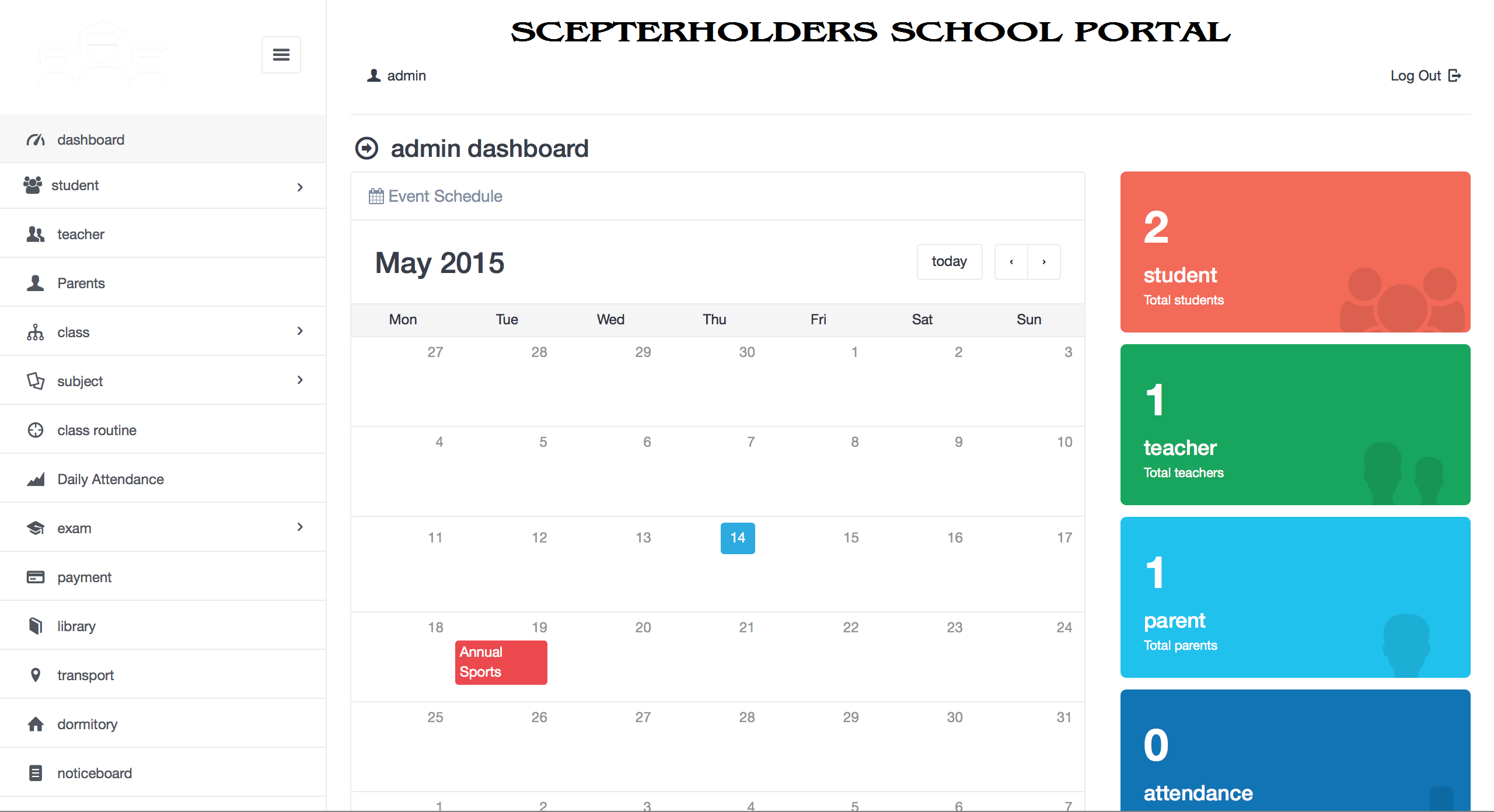The image size is (1494, 812).
Task: Click the Daily Attendance chart icon
Action: pyautogui.click(x=36, y=479)
